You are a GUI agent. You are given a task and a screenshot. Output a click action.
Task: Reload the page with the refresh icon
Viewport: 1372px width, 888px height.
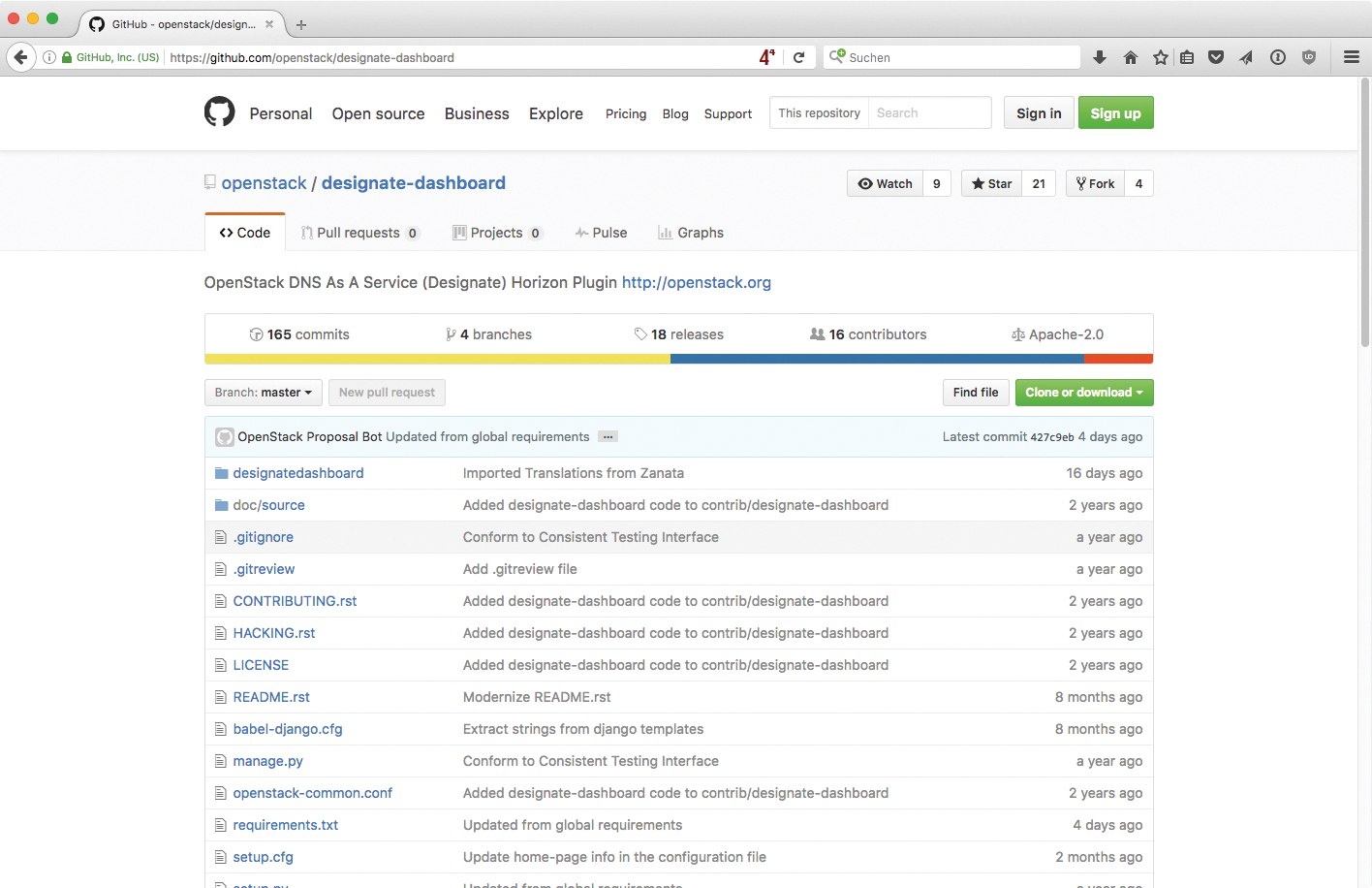point(798,57)
